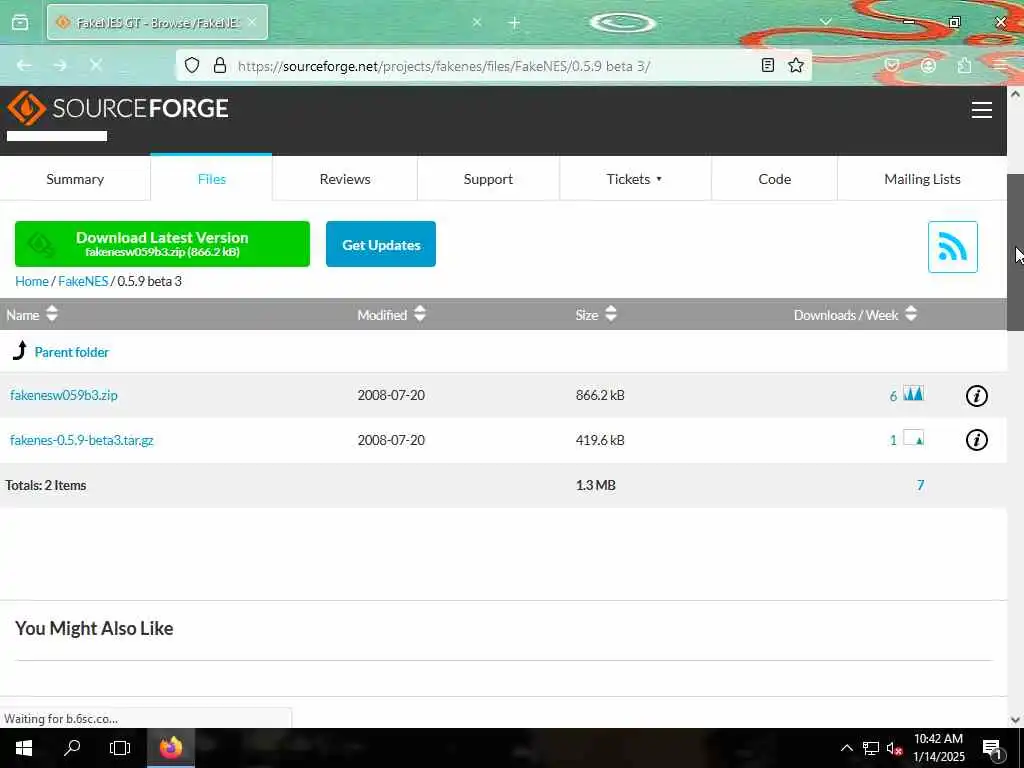This screenshot has width=1024, height=768.
Task: Show hidden system tray icons
Action: [846, 748]
